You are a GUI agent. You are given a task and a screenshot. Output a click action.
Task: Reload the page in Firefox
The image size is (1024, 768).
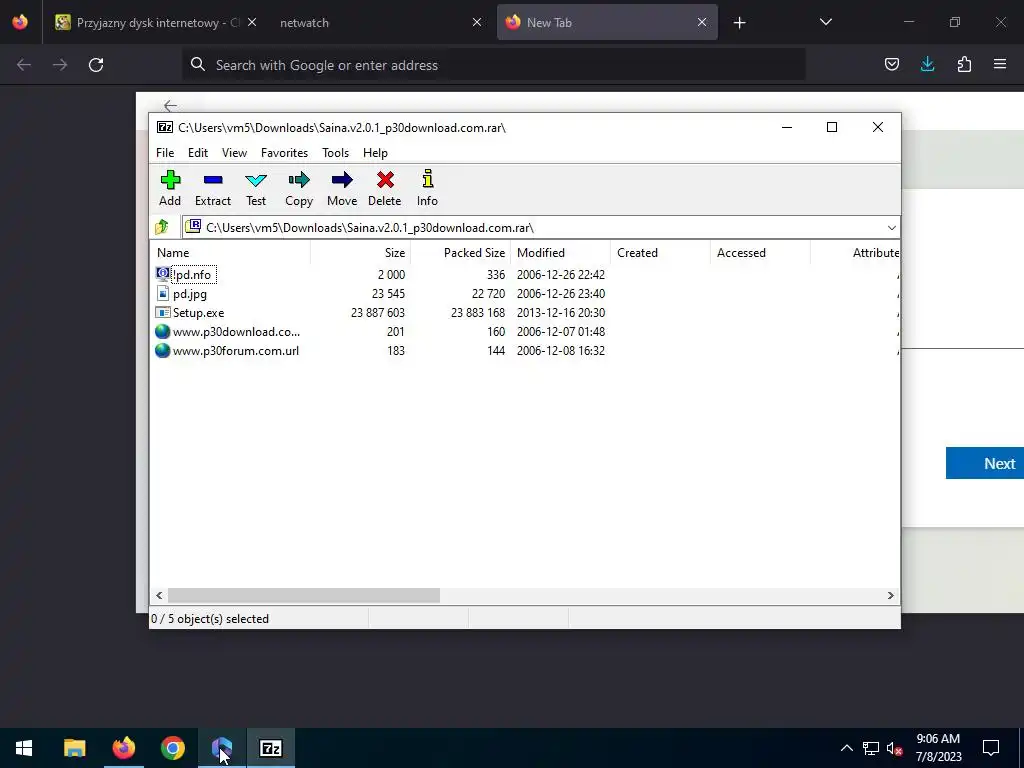pos(96,65)
